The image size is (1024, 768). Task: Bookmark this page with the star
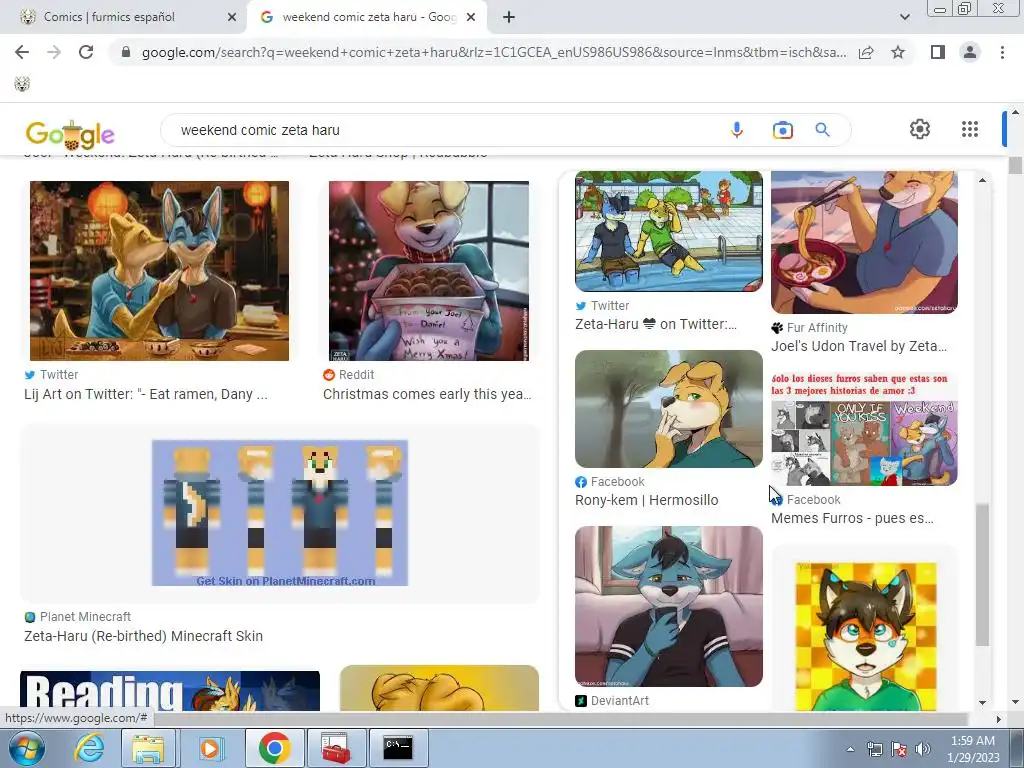click(x=898, y=52)
